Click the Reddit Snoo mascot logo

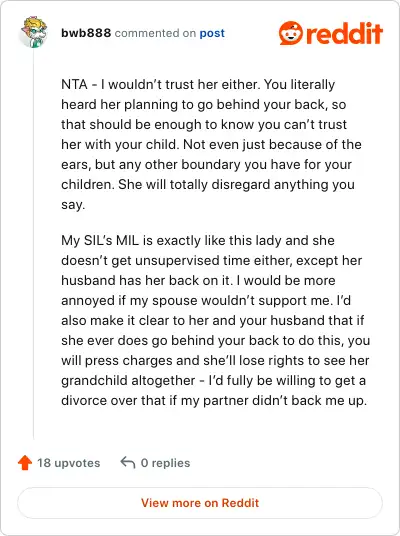point(291,33)
